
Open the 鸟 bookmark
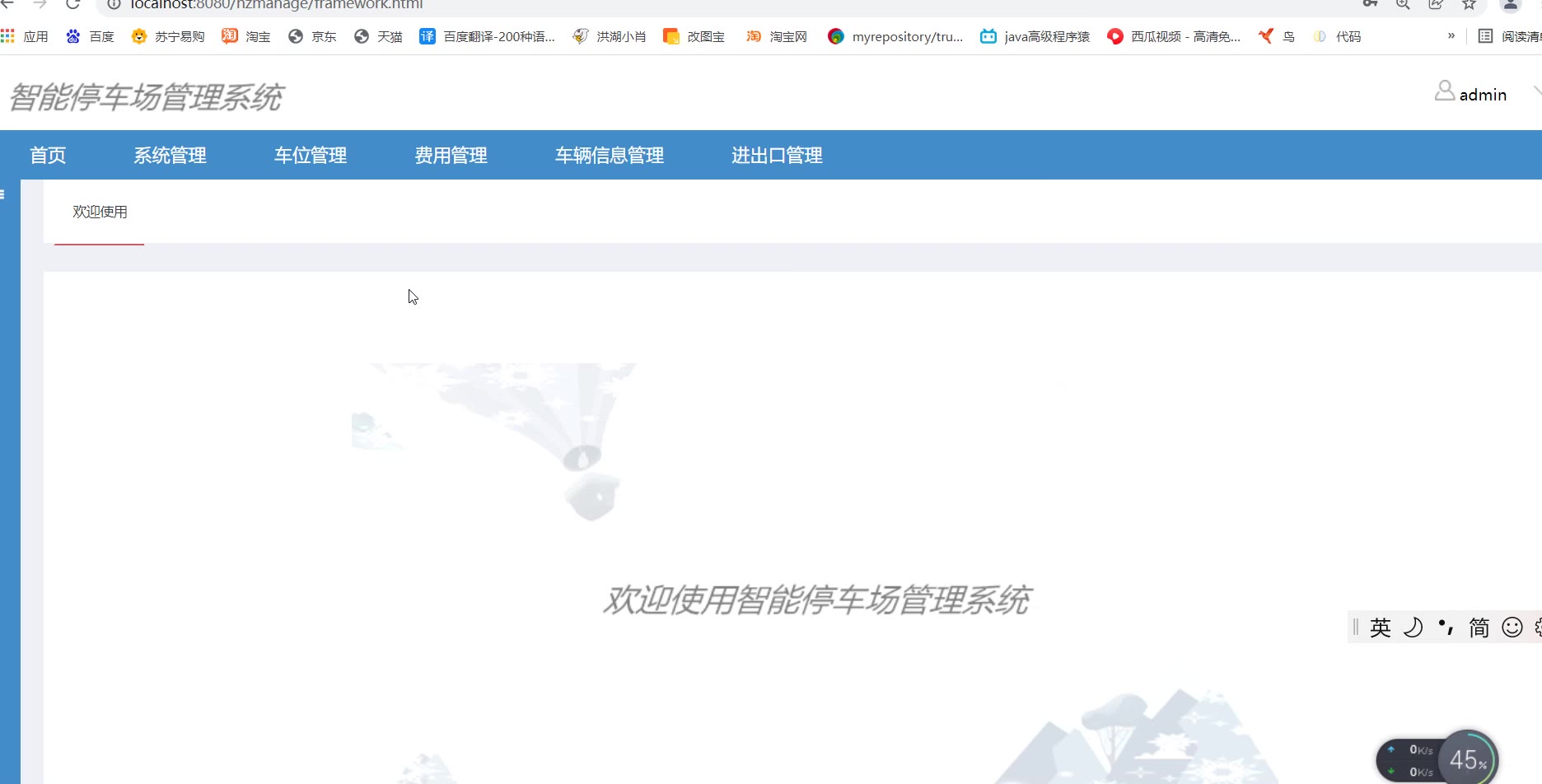(1277, 36)
